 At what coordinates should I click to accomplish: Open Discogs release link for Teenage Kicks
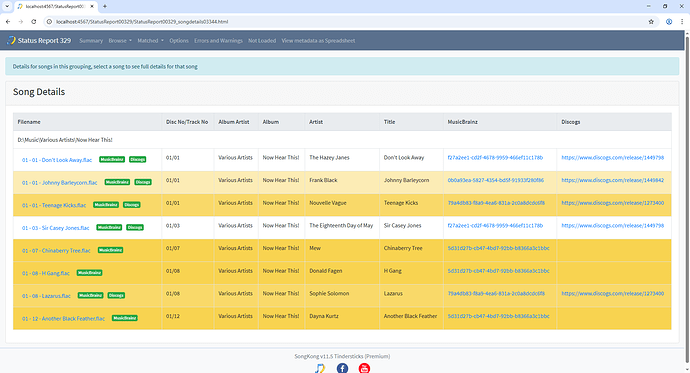click(x=613, y=203)
